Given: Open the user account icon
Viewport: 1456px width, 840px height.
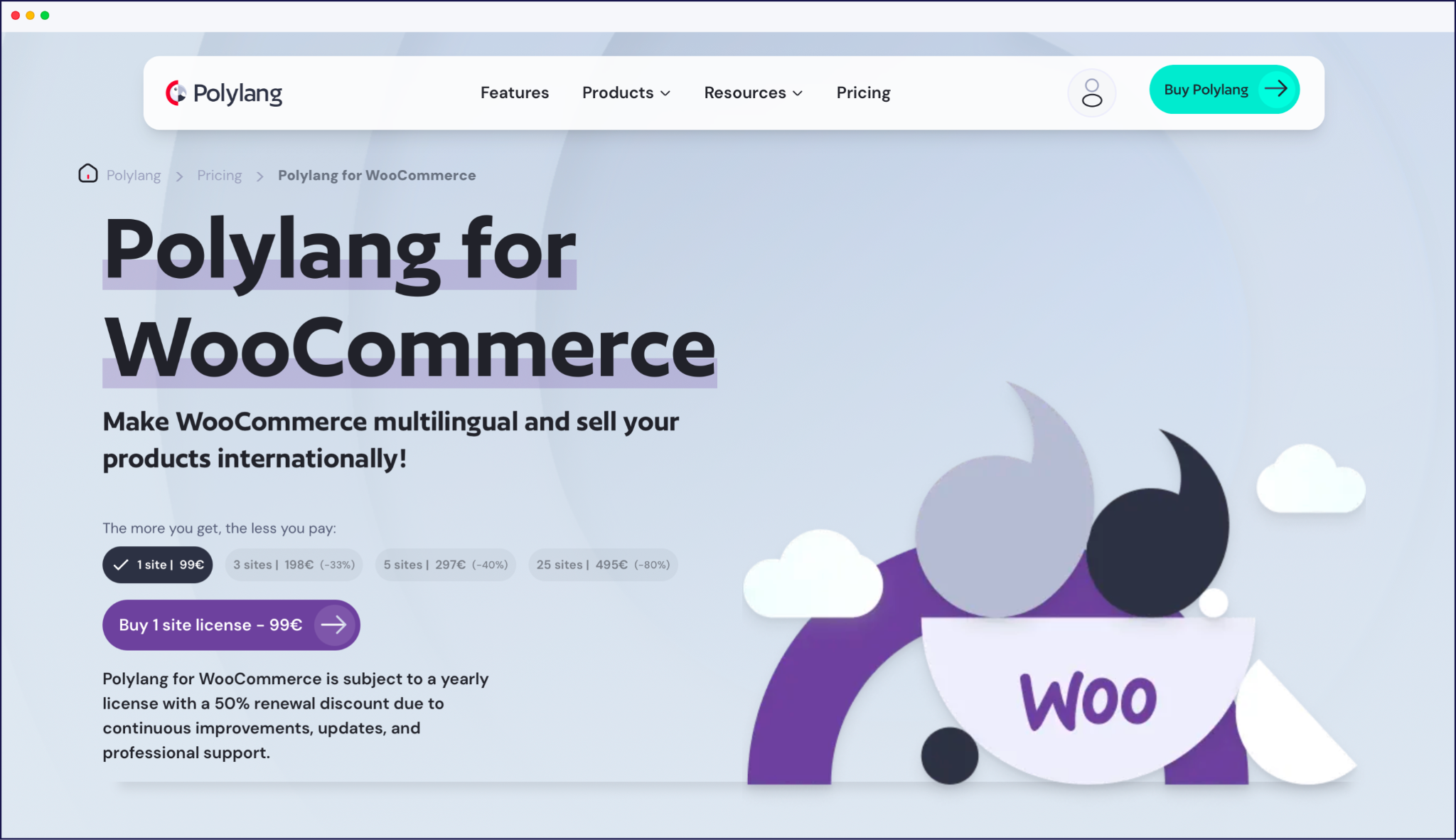Looking at the screenshot, I should (x=1091, y=92).
